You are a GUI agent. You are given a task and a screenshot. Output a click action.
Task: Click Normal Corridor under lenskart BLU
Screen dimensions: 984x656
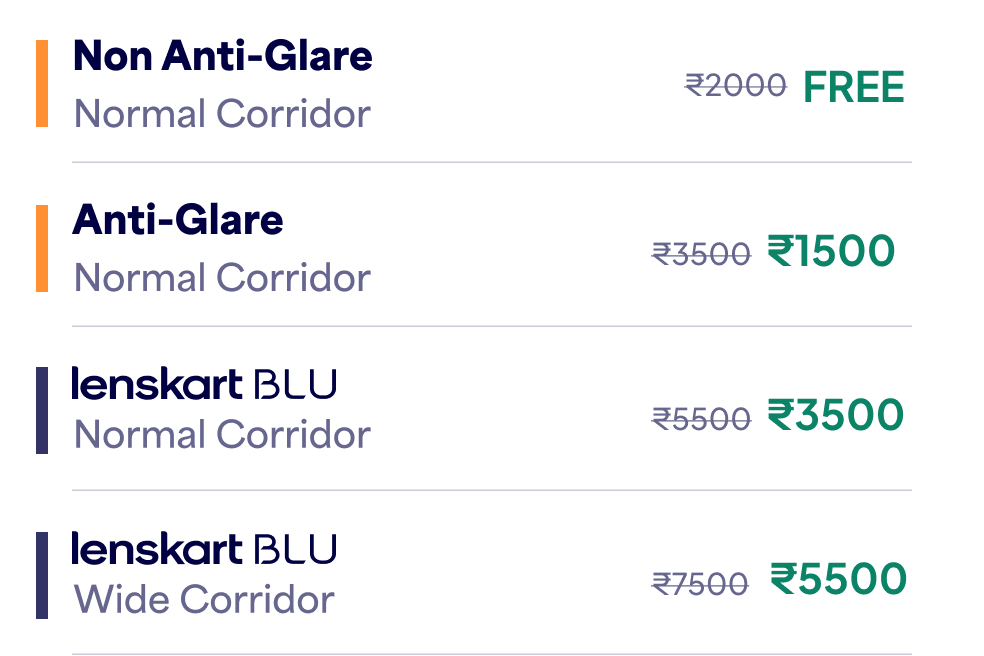pyautogui.click(x=222, y=435)
